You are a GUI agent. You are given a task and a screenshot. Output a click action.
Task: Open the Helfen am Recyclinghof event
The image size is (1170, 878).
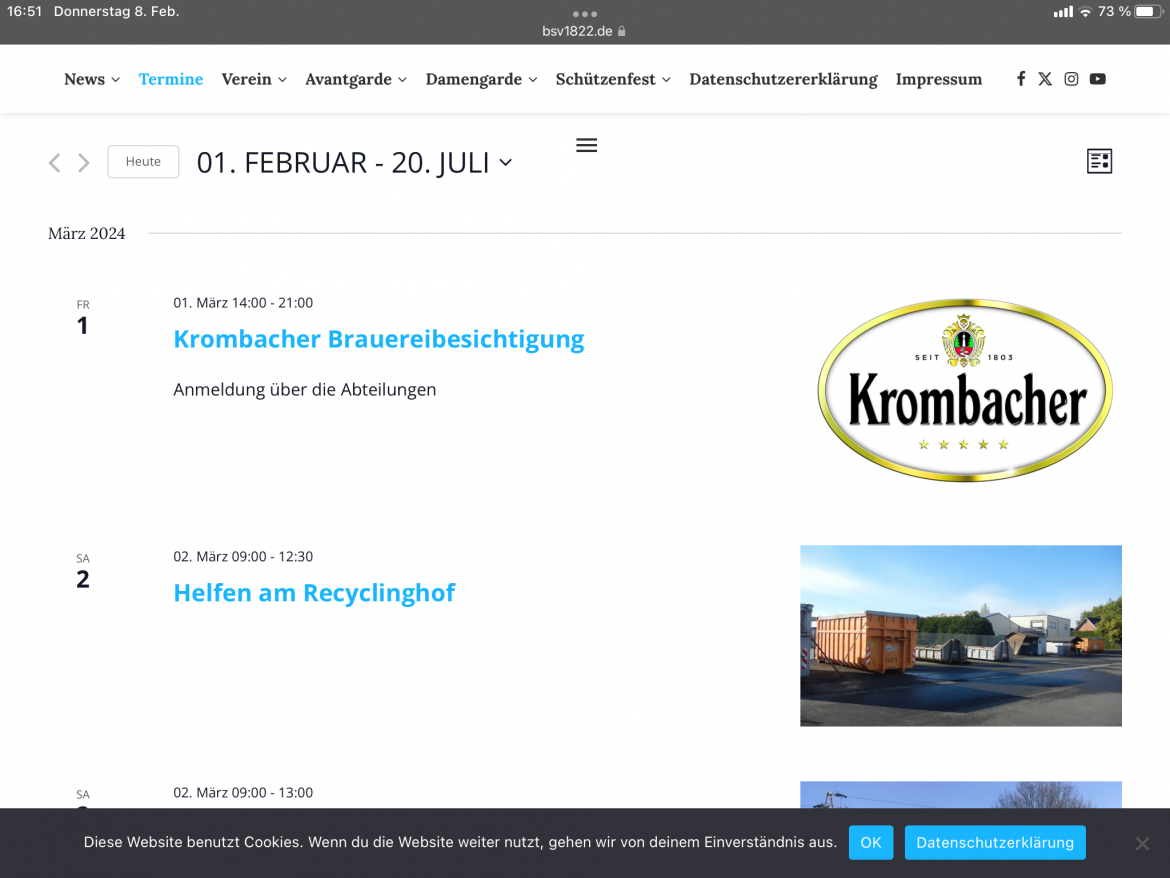[314, 593]
